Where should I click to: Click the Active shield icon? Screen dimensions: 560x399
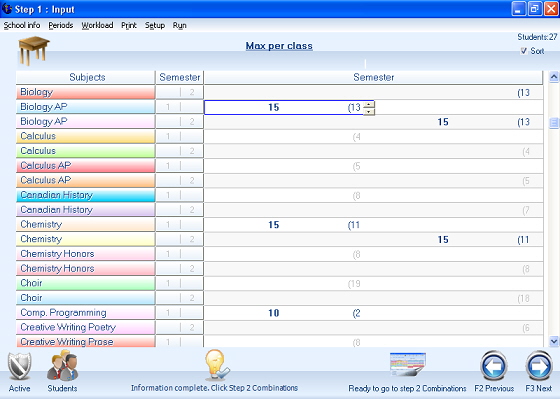pos(19,366)
